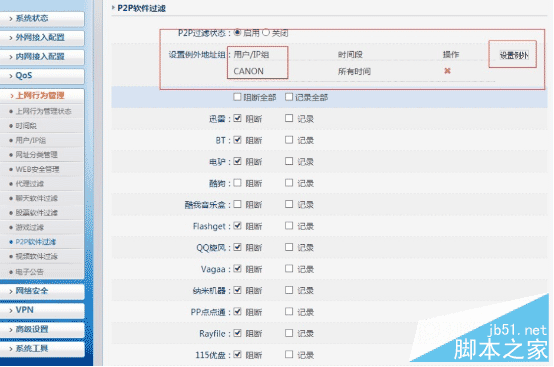This screenshot has height=367, width=554.
Task: Open 游戏过滤 page
Action: [30, 227]
